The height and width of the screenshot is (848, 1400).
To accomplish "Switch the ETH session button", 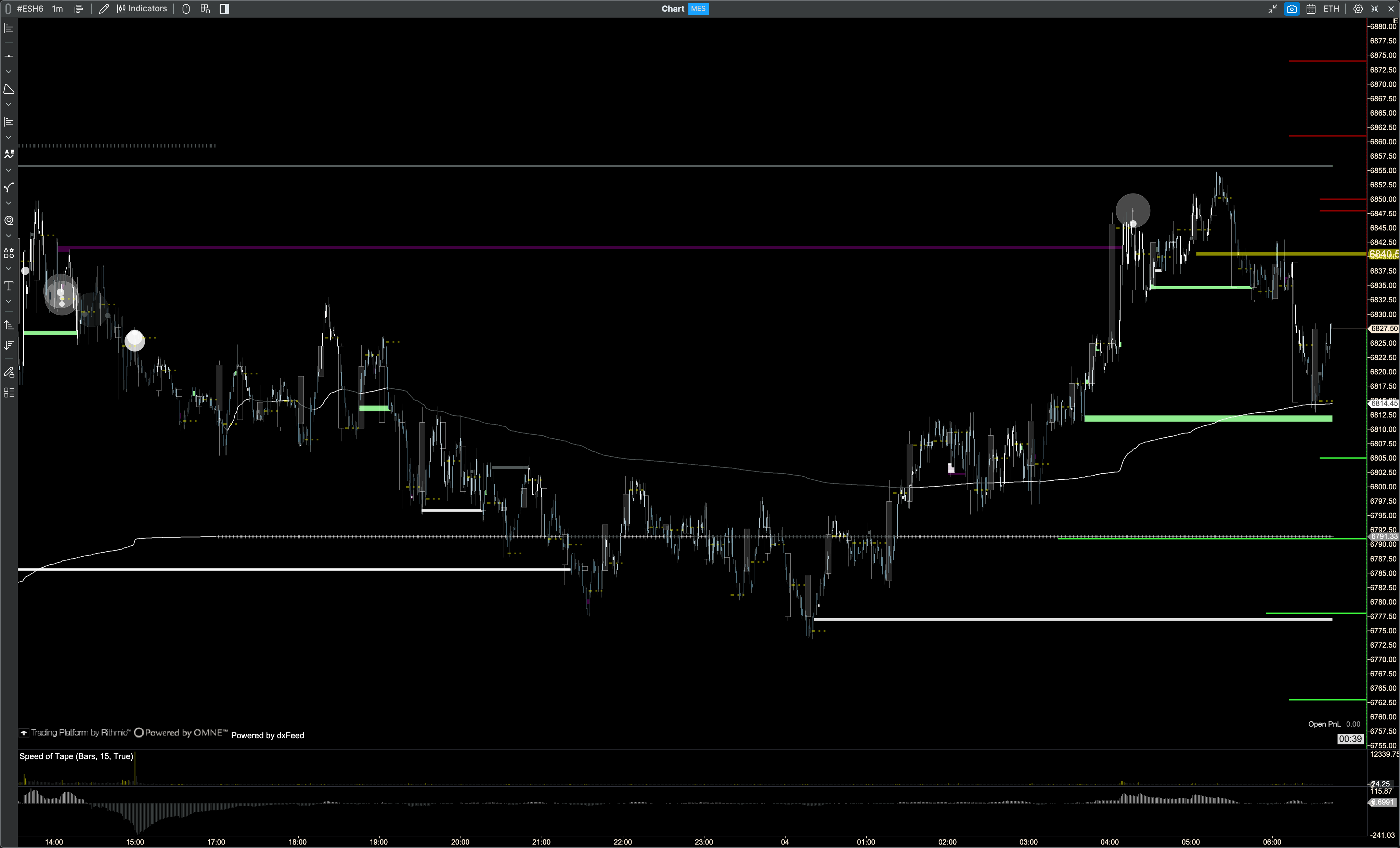I will click(x=1331, y=9).
